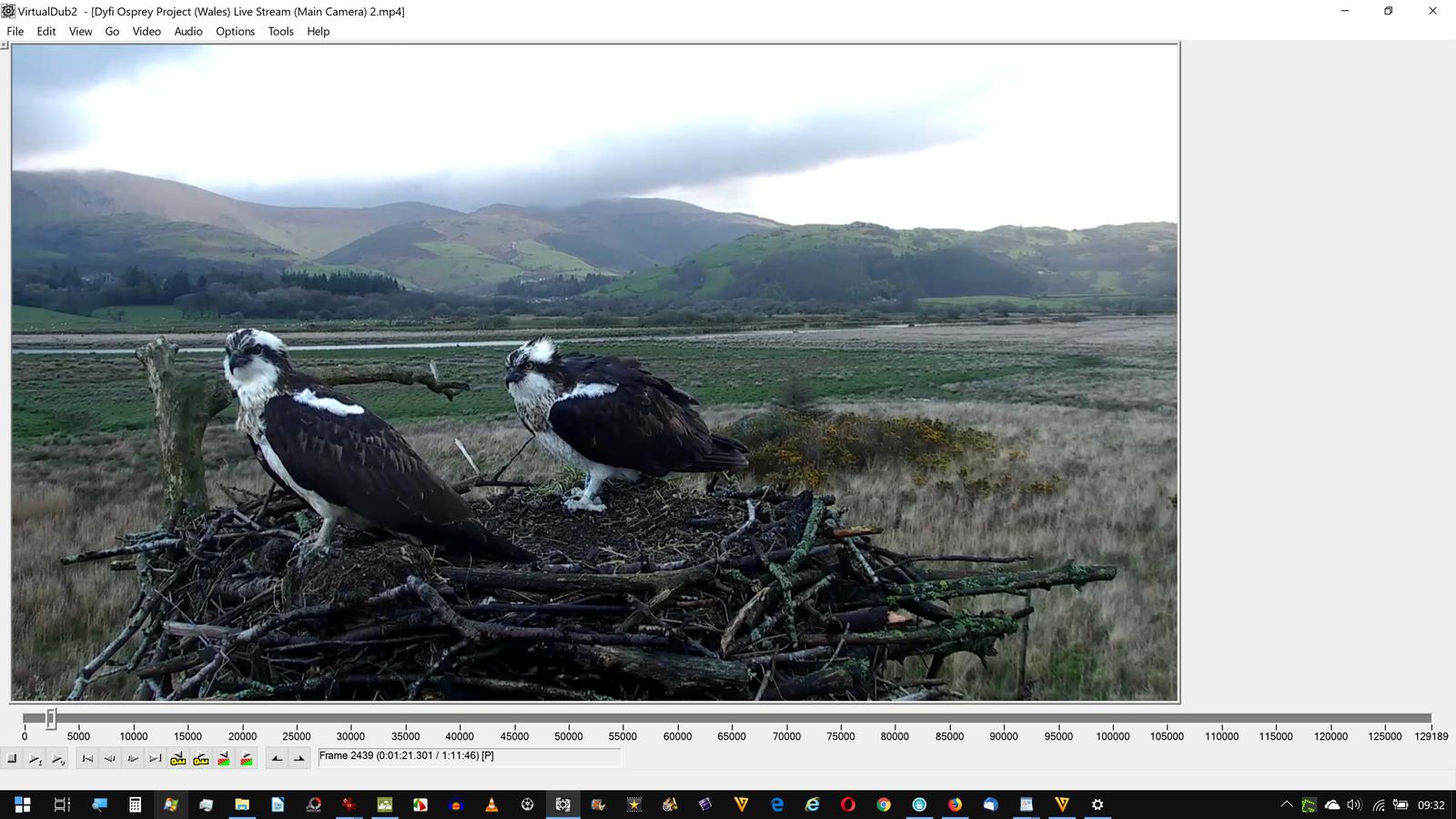This screenshot has height=819, width=1456.
Task: Open the View menu
Action: click(81, 31)
